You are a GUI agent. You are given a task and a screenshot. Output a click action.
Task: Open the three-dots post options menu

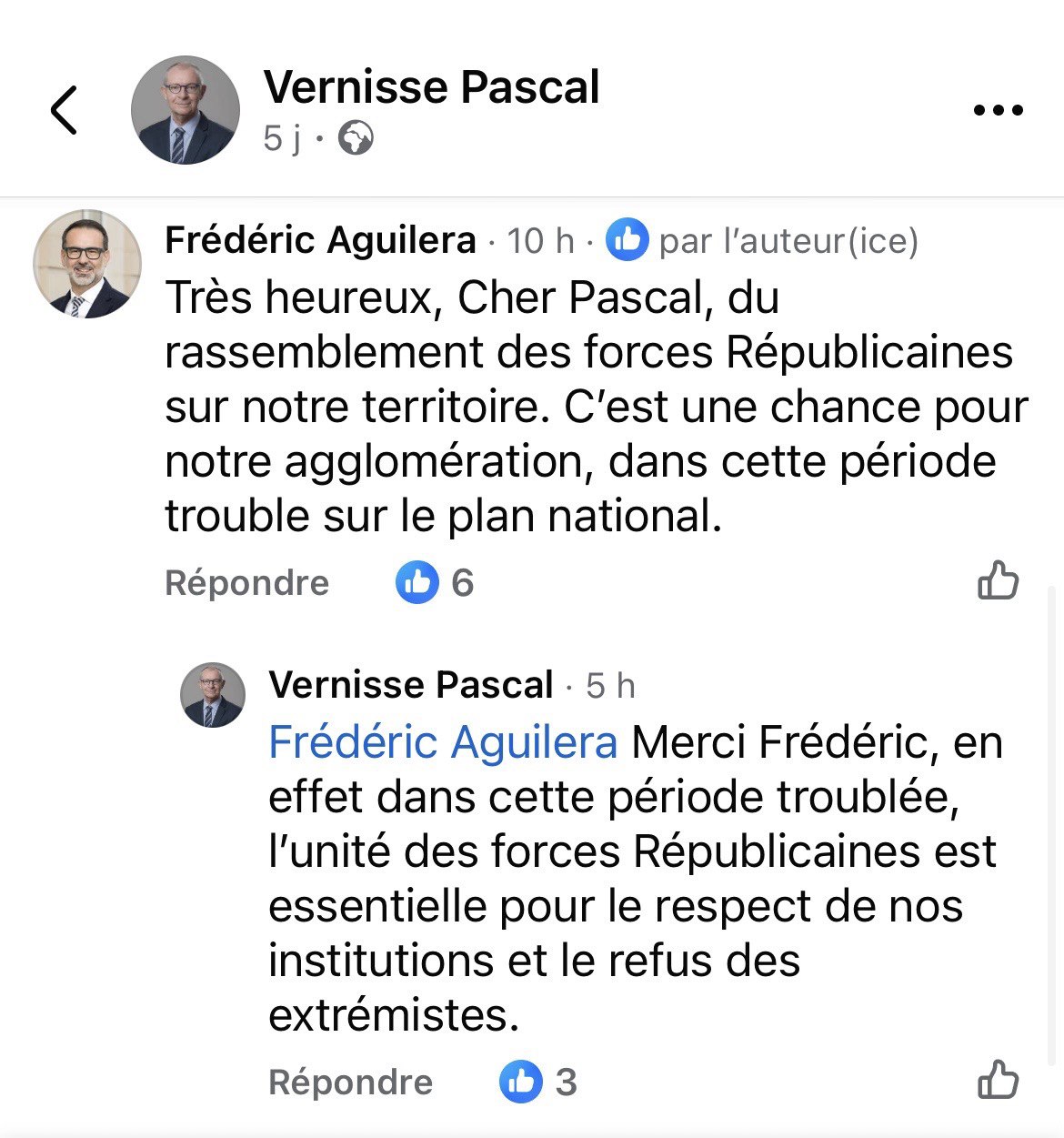point(998,110)
